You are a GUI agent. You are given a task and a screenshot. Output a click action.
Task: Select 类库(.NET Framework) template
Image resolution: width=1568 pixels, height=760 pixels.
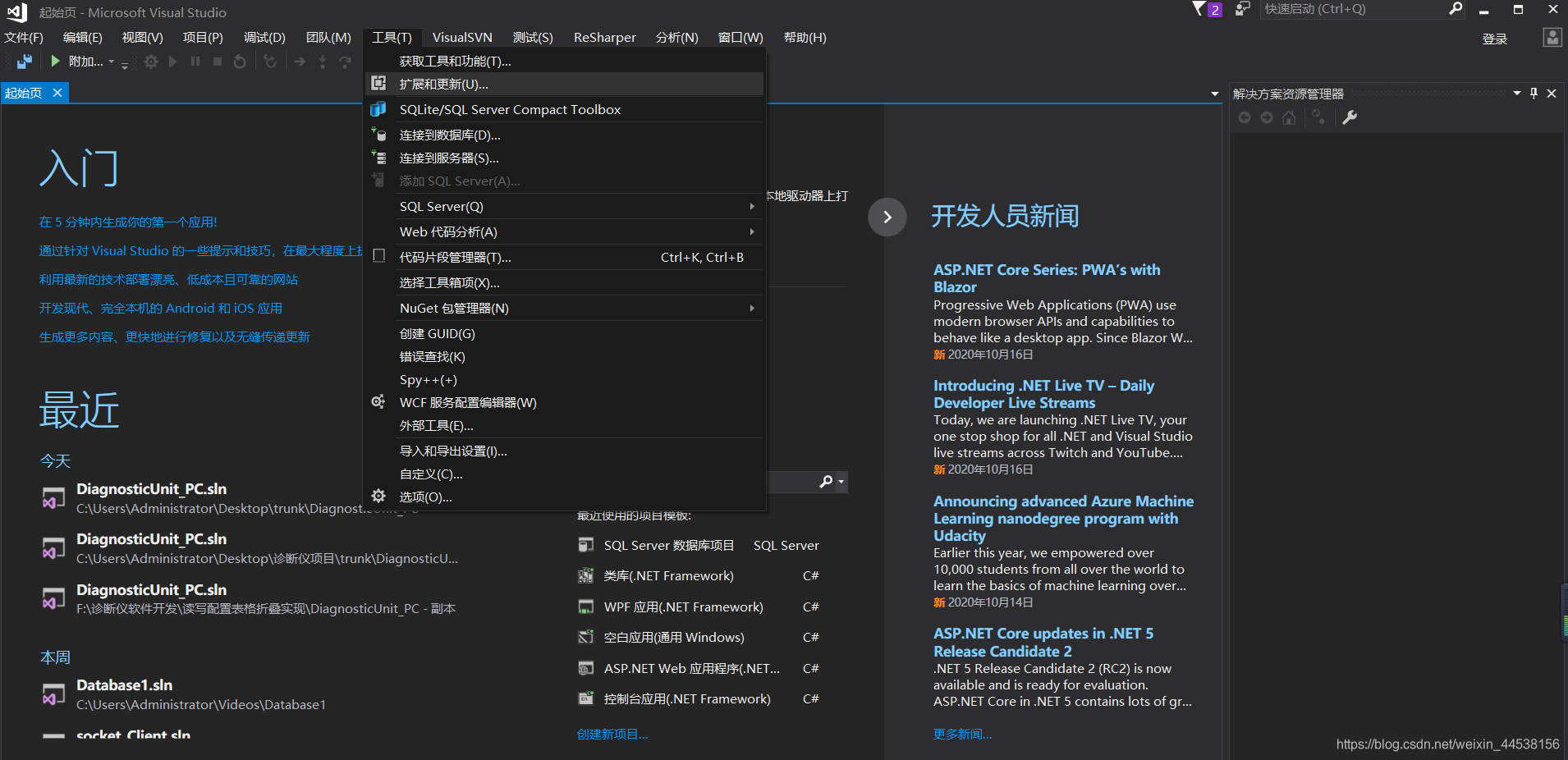[x=668, y=575]
